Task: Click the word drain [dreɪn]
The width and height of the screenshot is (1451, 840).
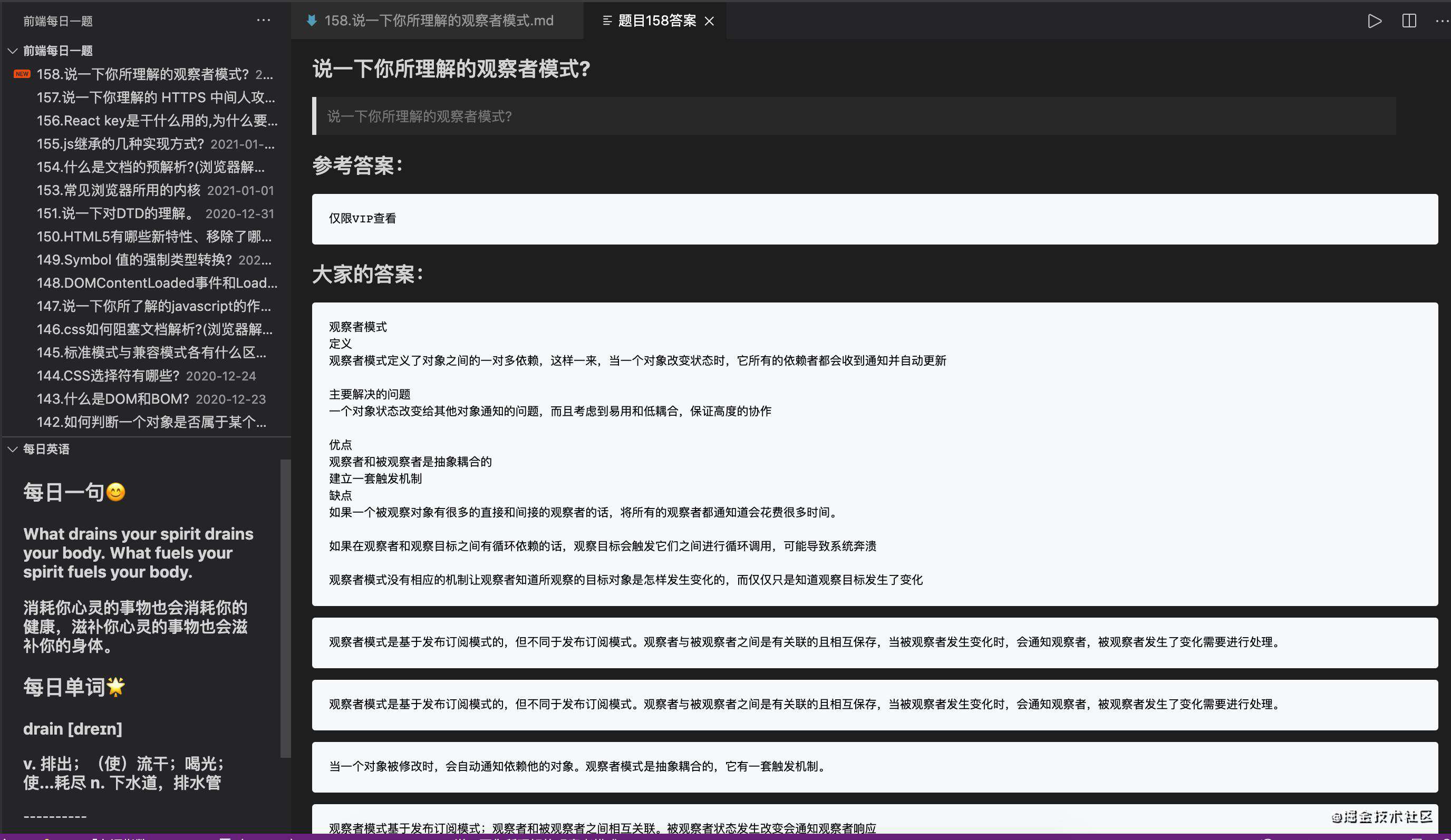Action: pyautogui.click(x=73, y=729)
